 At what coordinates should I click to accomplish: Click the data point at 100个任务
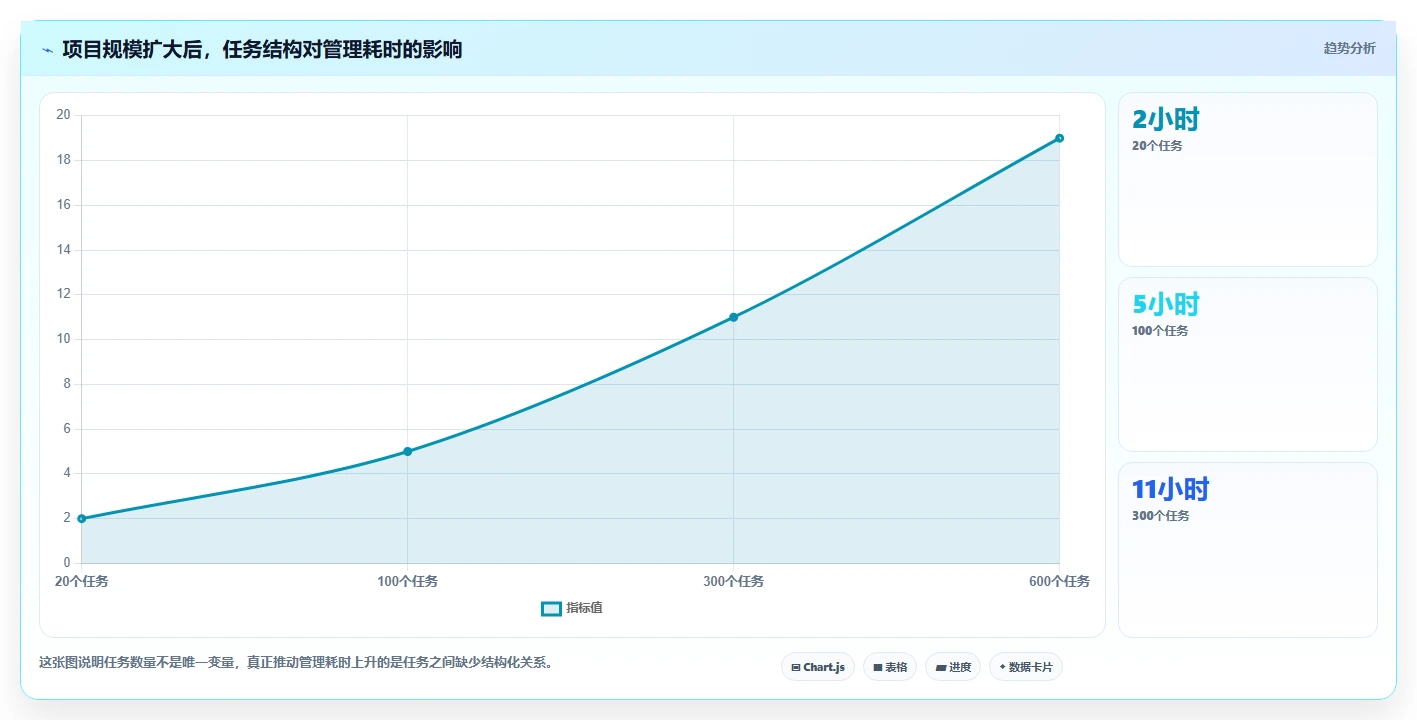[x=407, y=451]
